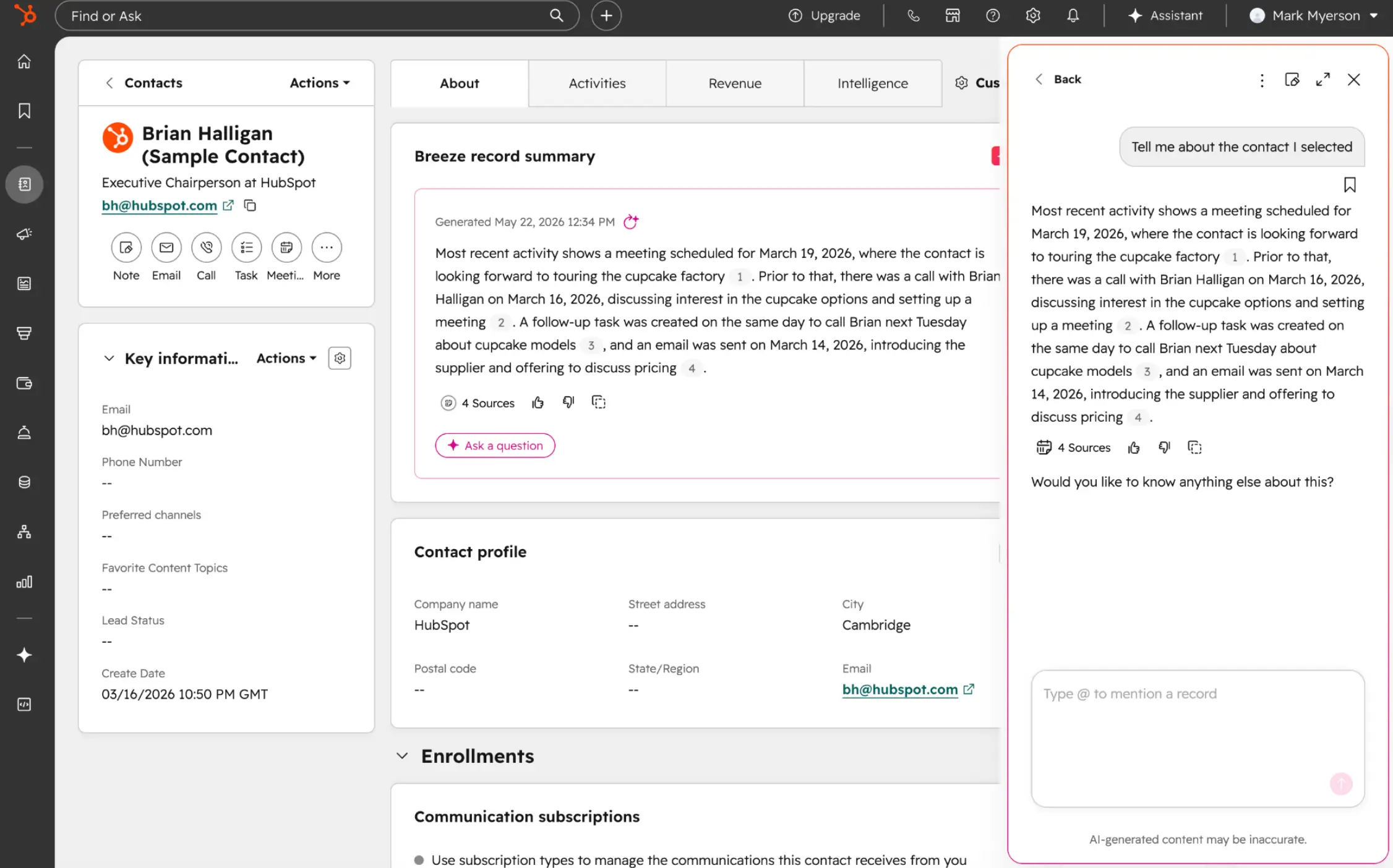The height and width of the screenshot is (868, 1393).
Task: Open the calling phone icon in top bar
Action: (x=913, y=15)
